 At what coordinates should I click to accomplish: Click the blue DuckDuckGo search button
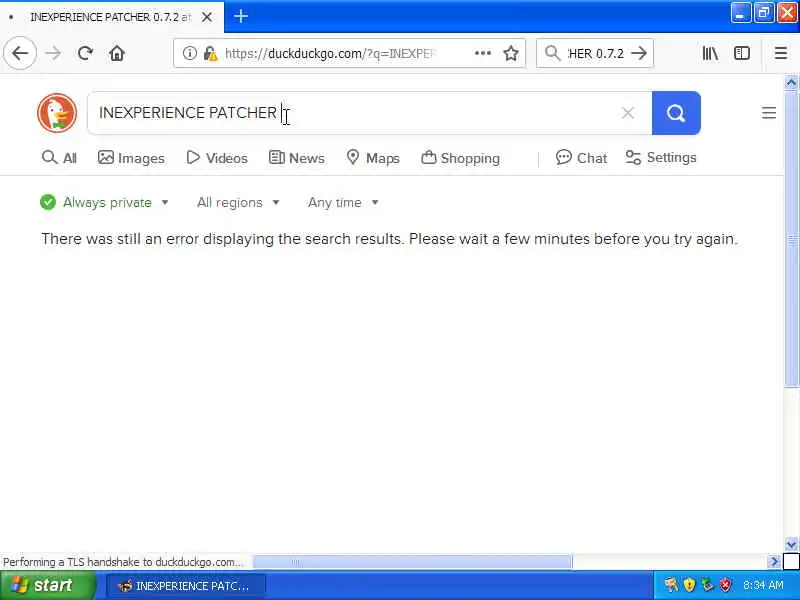click(x=676, y=113)
